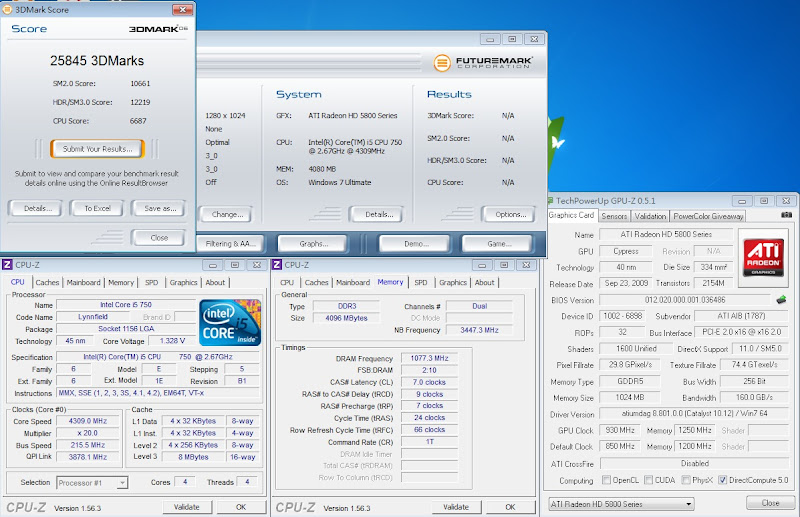Click the Socket 1156 LGA package field

(126, 329)
